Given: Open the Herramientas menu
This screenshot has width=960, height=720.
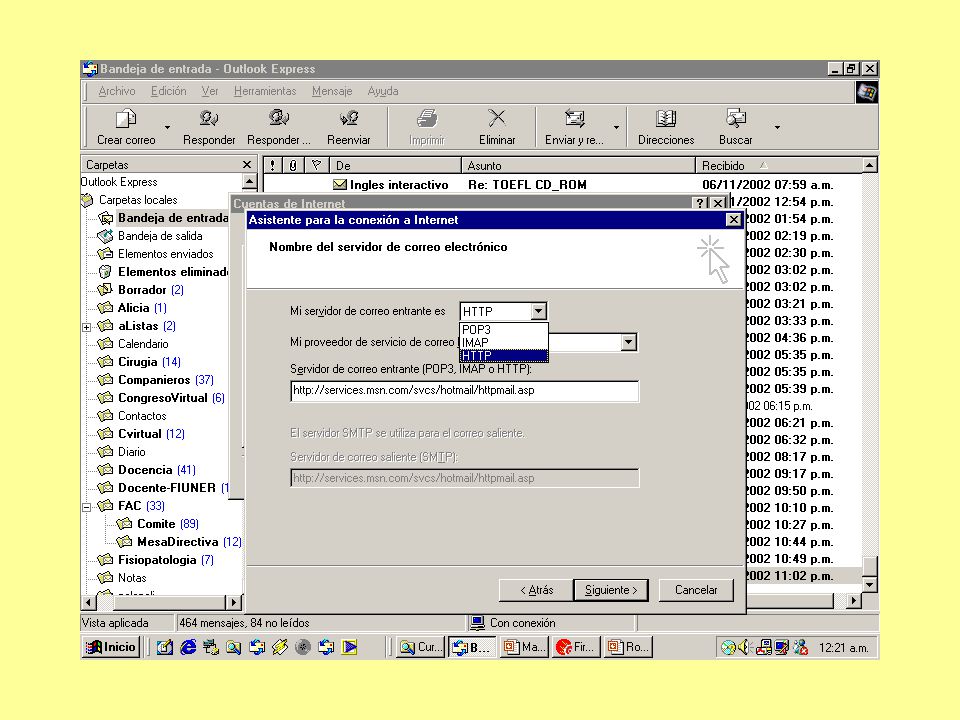Looking at the screenshot, I should pos(264,91).
